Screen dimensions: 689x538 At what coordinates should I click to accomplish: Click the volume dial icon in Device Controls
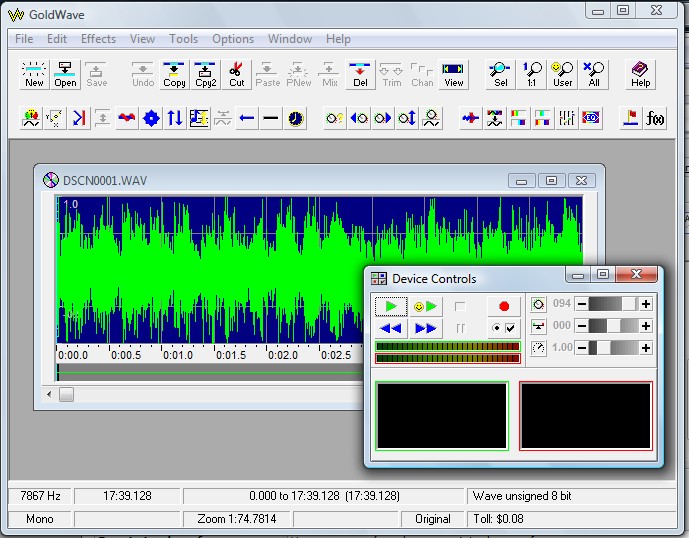[538, 304]
